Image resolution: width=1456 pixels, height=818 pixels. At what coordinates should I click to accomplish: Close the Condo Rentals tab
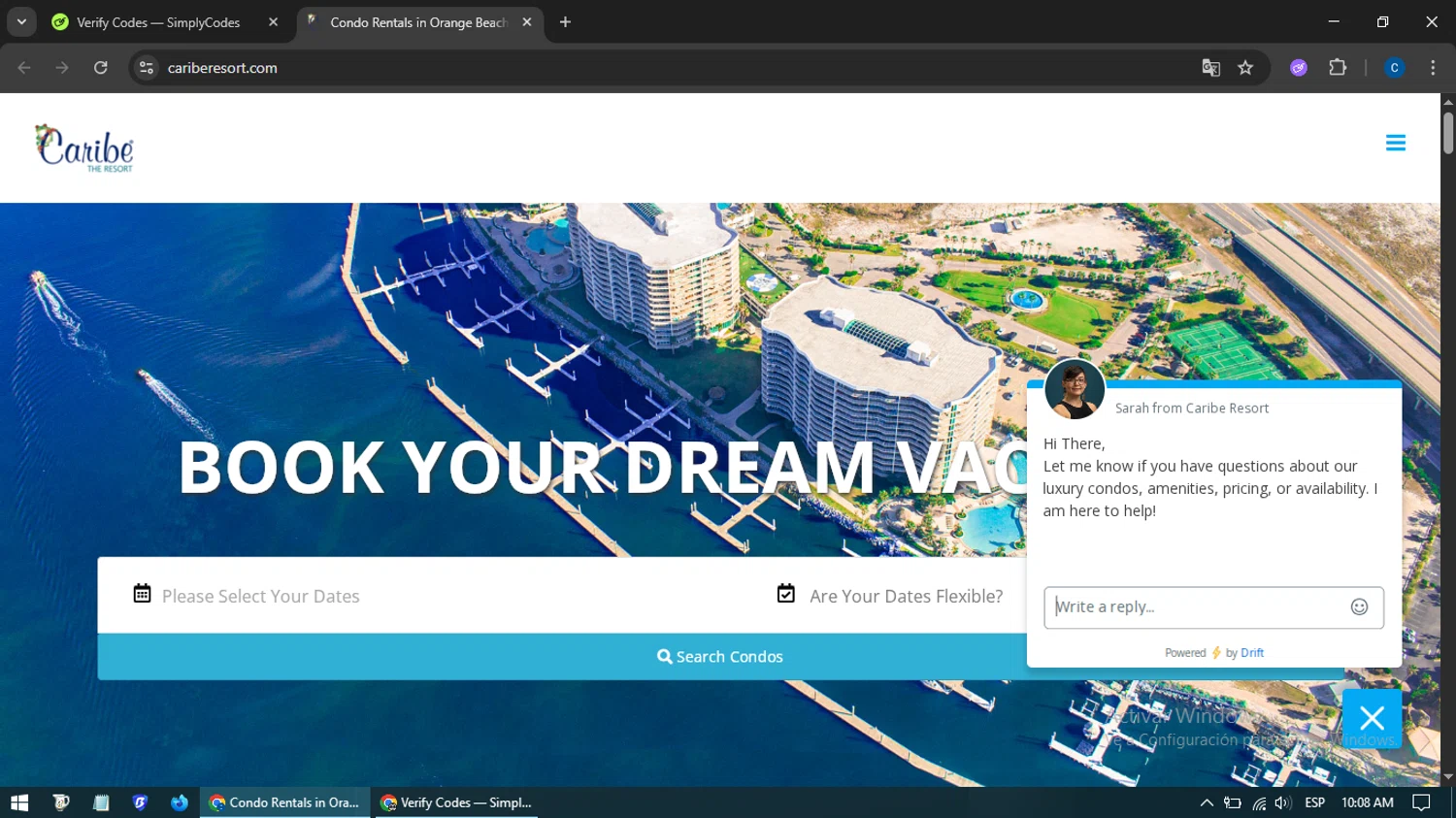coord(526,22)
